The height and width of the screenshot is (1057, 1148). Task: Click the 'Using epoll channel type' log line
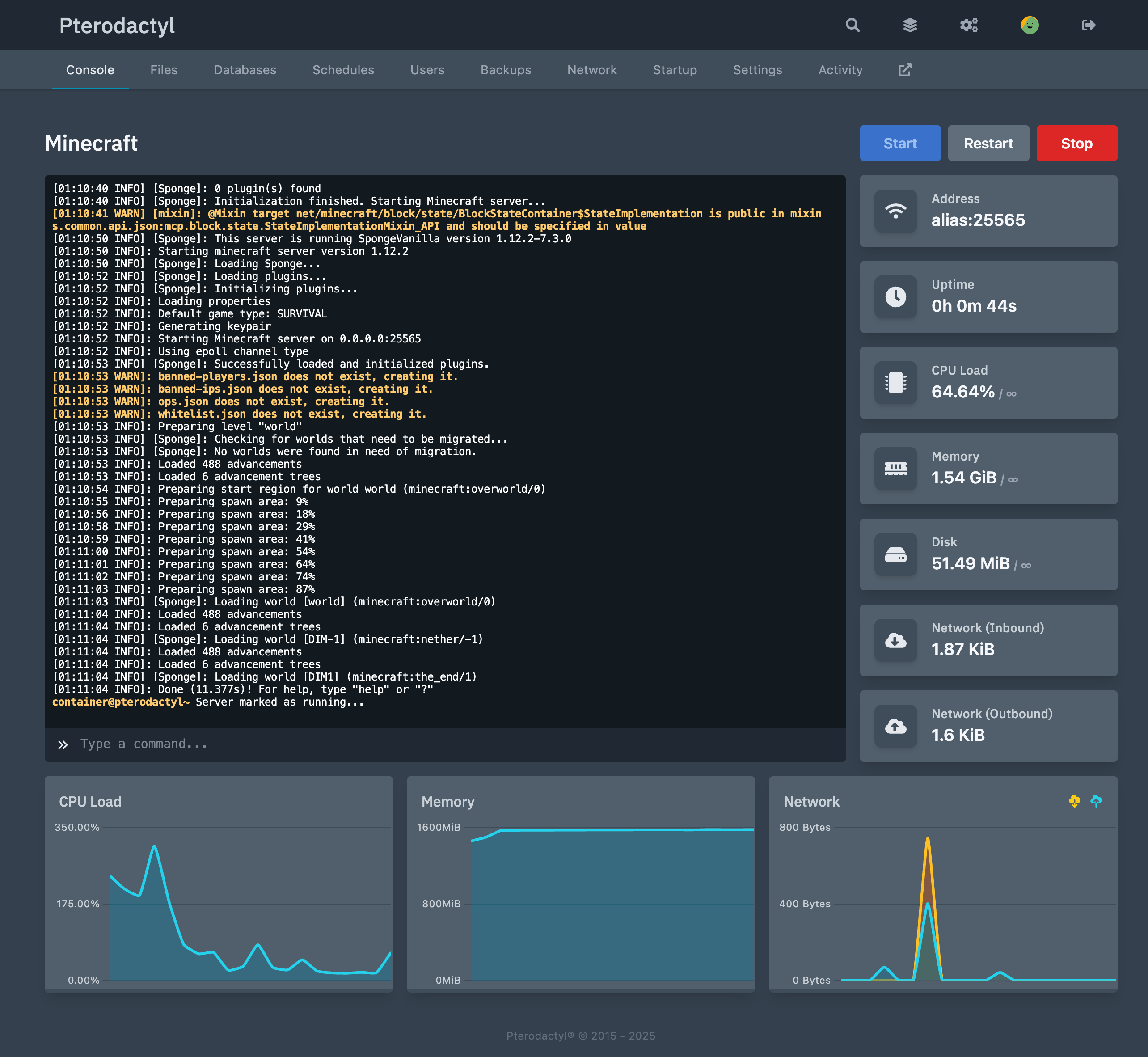click(x=181, y=351)
